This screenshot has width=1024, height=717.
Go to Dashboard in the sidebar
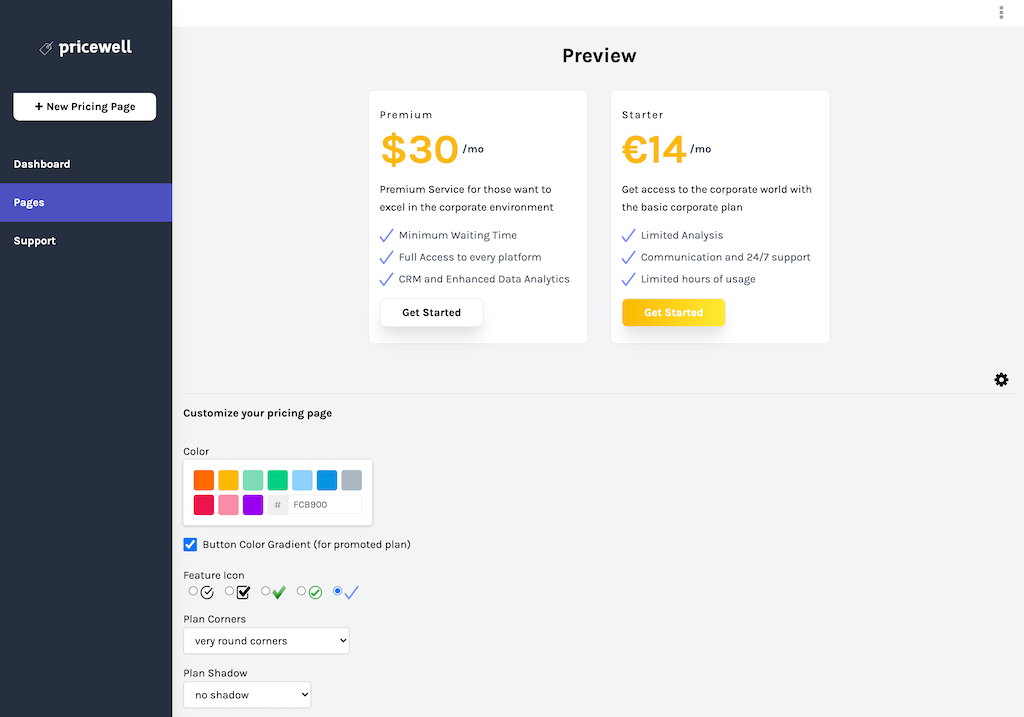click(x=42, y=164)
